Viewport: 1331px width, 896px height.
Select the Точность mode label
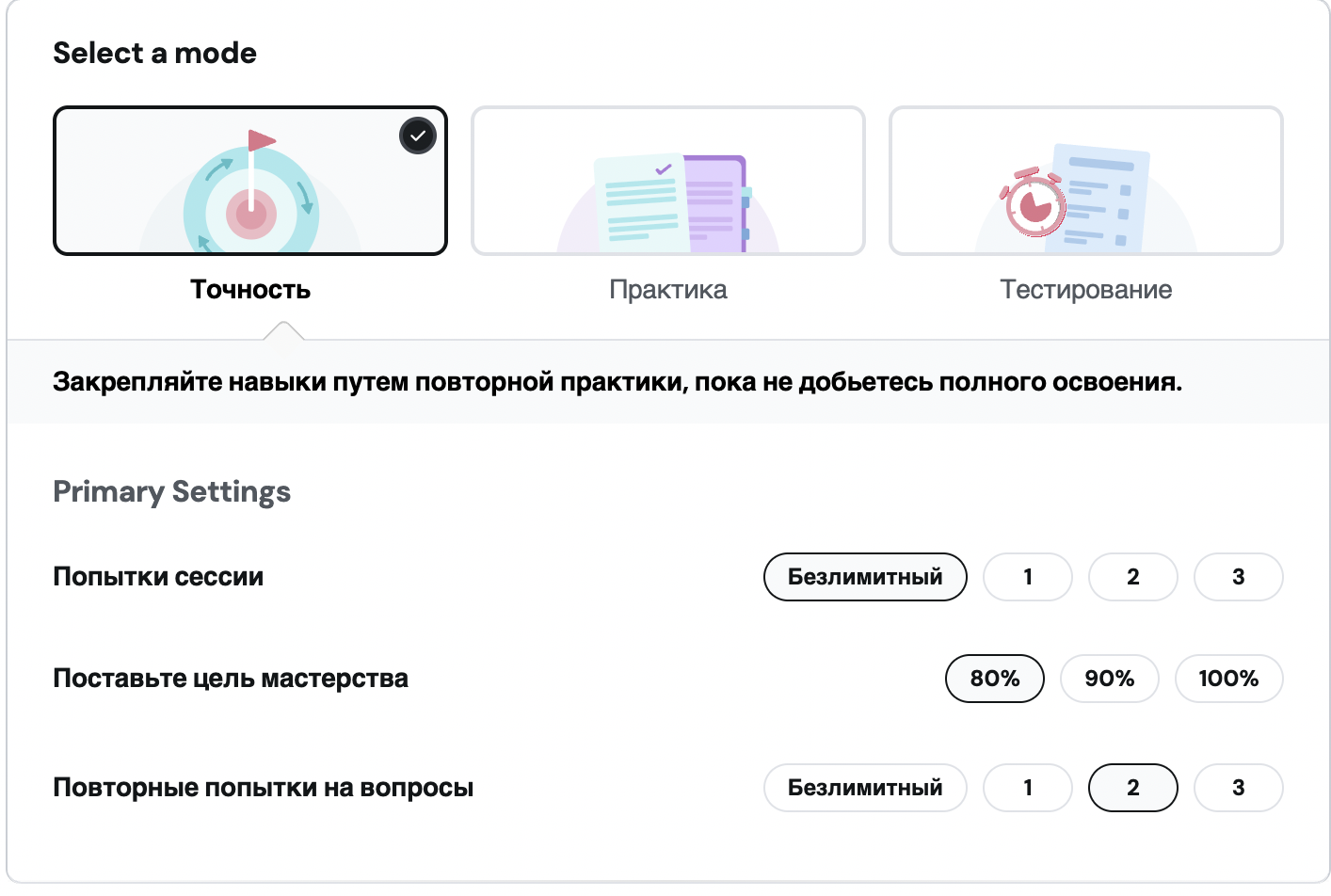tap(250, 289)
